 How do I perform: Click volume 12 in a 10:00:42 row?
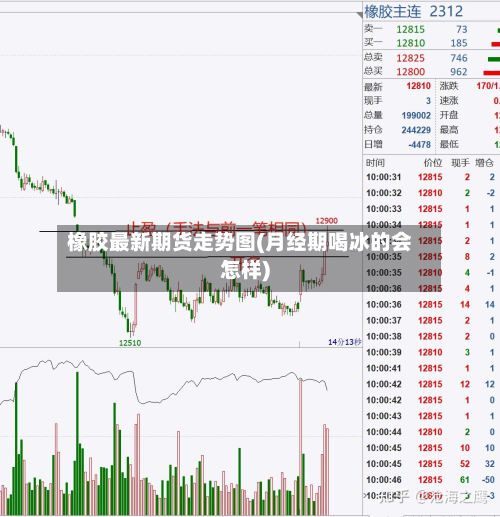tap(465, 384)
